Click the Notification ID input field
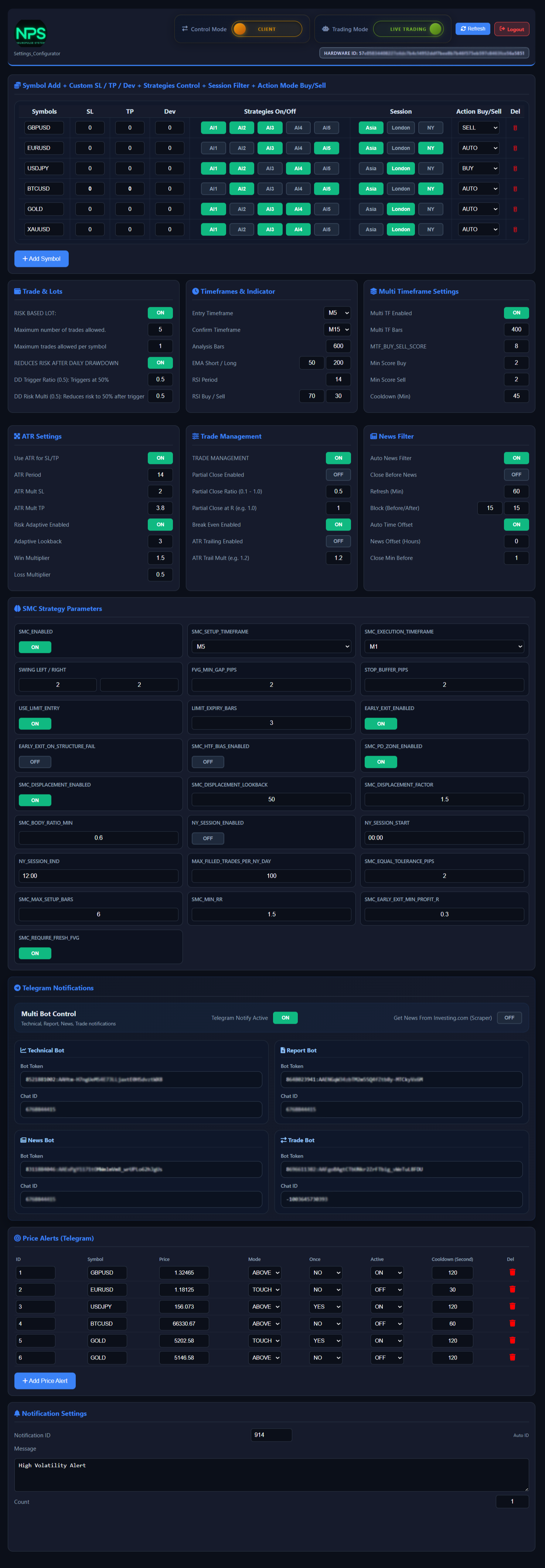Image resolution: width=545 pixels, height=1568 pixels. [271, 1435]
